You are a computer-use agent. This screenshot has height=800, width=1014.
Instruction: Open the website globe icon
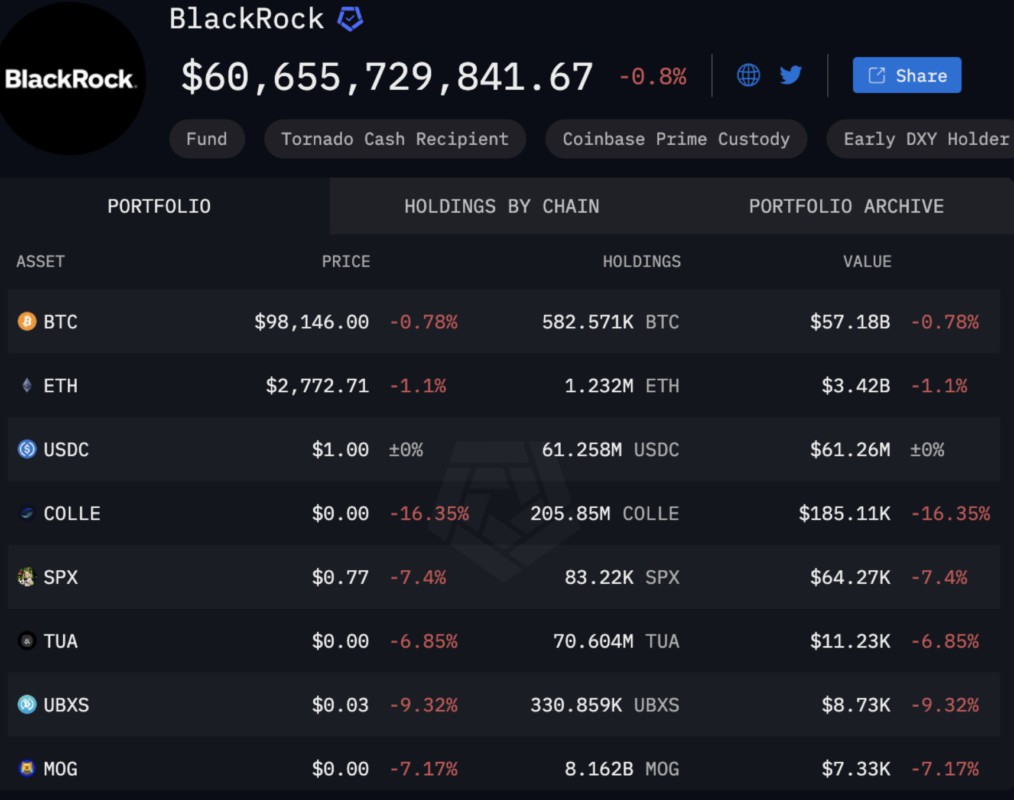point(748,75)
